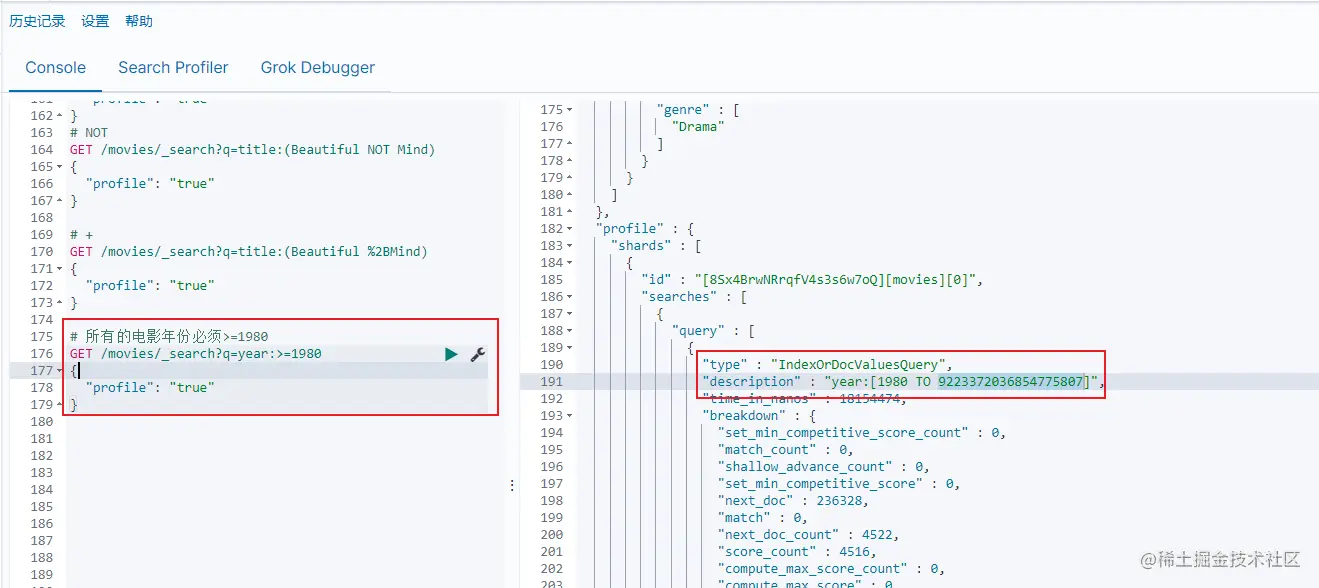Click the "match" : 0 line at 199
The width and height of the screenshot is (1319, 588).
pyautogui.click(x=762, y=518)
